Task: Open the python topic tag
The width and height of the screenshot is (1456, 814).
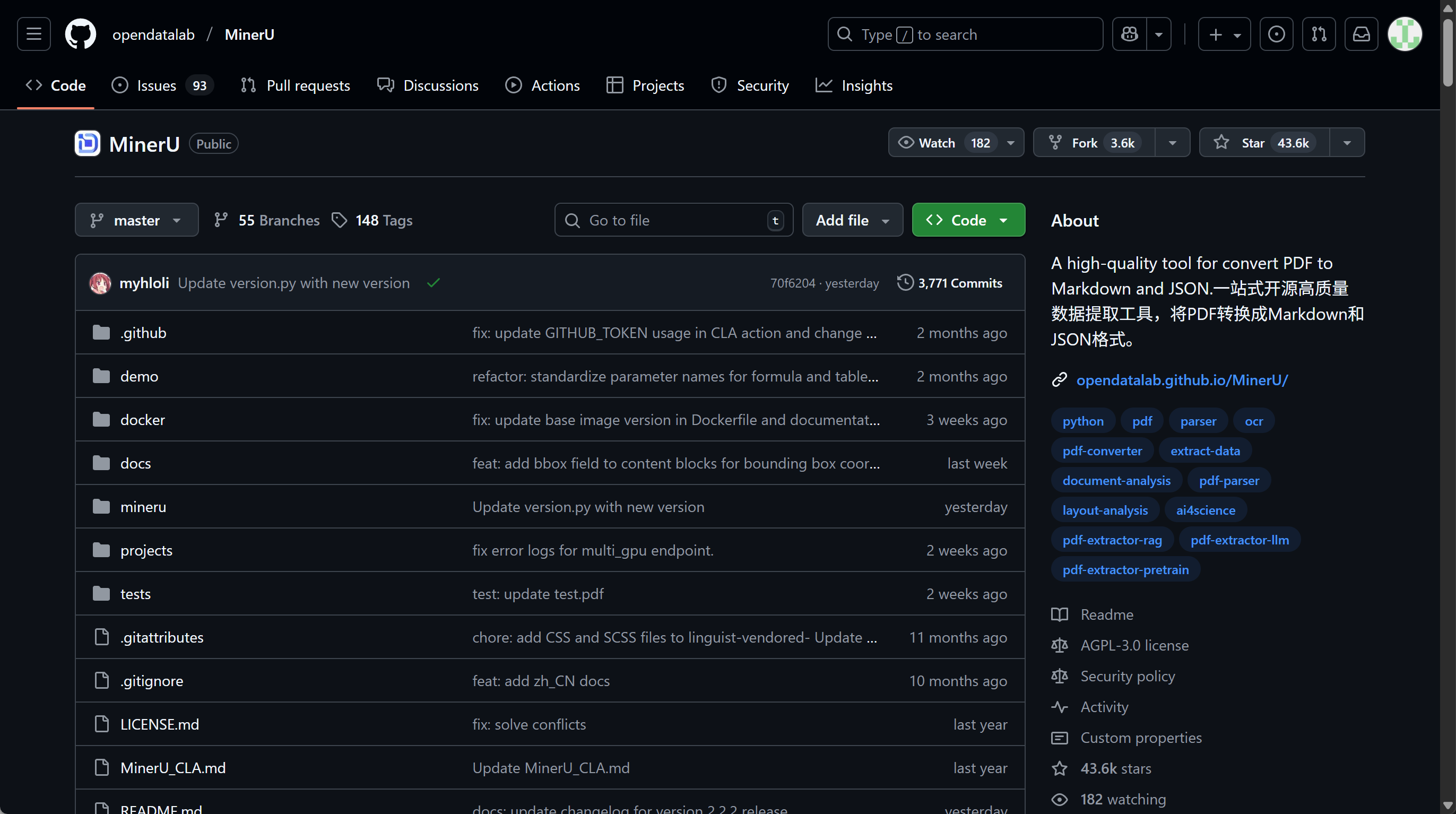Action: [x=1082, y=421]
